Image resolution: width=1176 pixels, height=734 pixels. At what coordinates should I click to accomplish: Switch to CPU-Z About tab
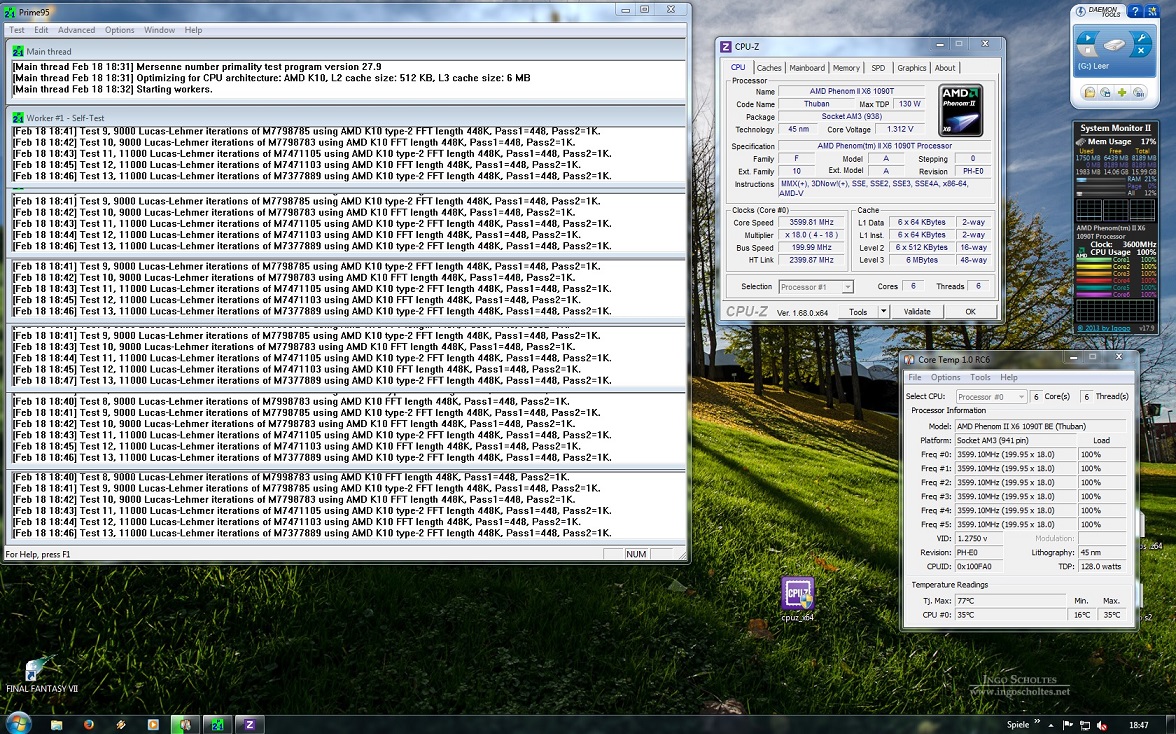945,67
